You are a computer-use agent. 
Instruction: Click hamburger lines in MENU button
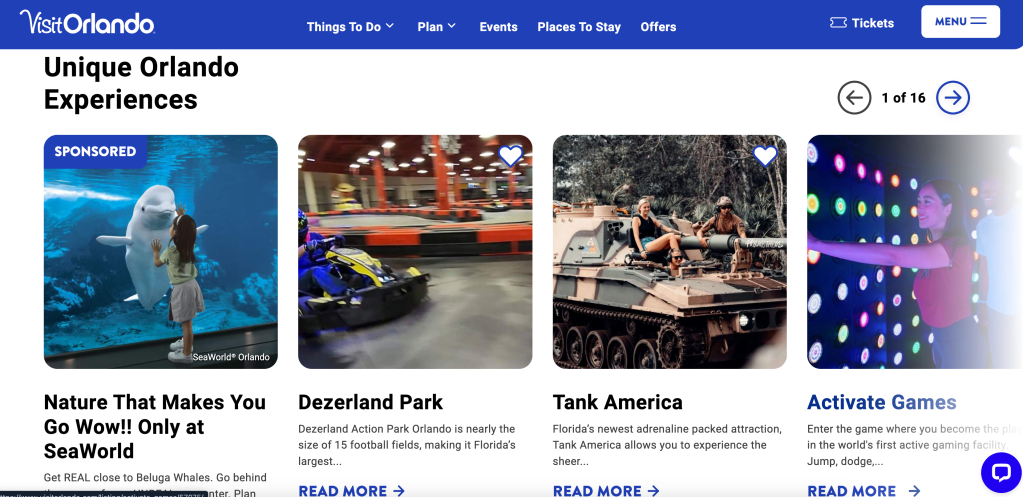click(978, 22)
